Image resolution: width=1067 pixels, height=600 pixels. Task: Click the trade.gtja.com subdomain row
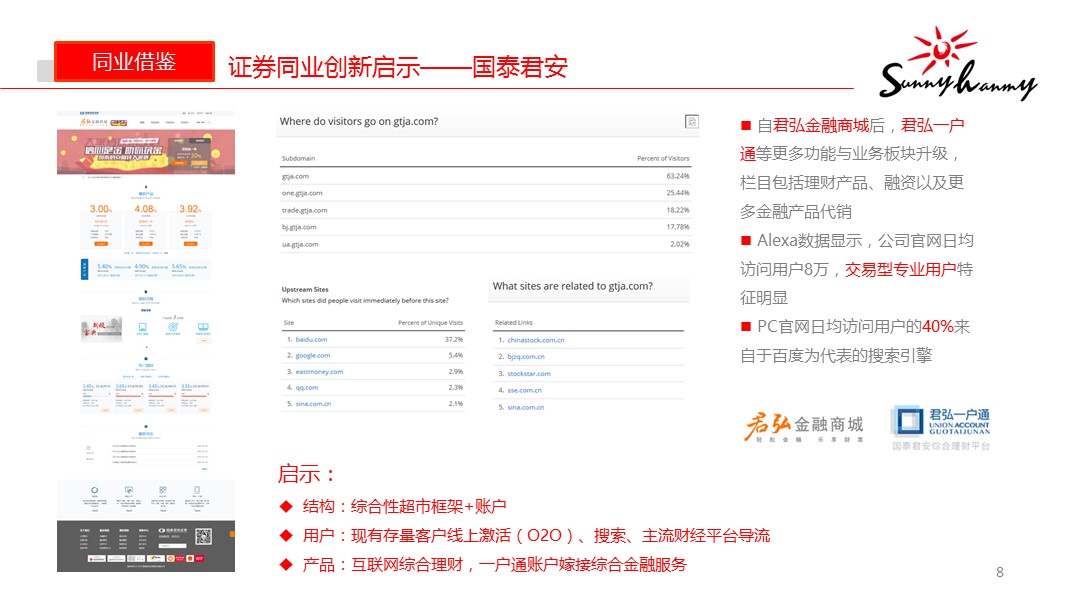click(486, 210)
